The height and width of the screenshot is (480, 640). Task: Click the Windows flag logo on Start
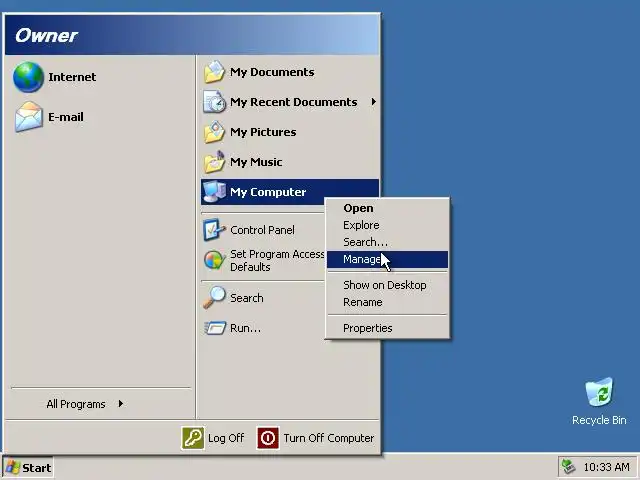pos(13,467)
